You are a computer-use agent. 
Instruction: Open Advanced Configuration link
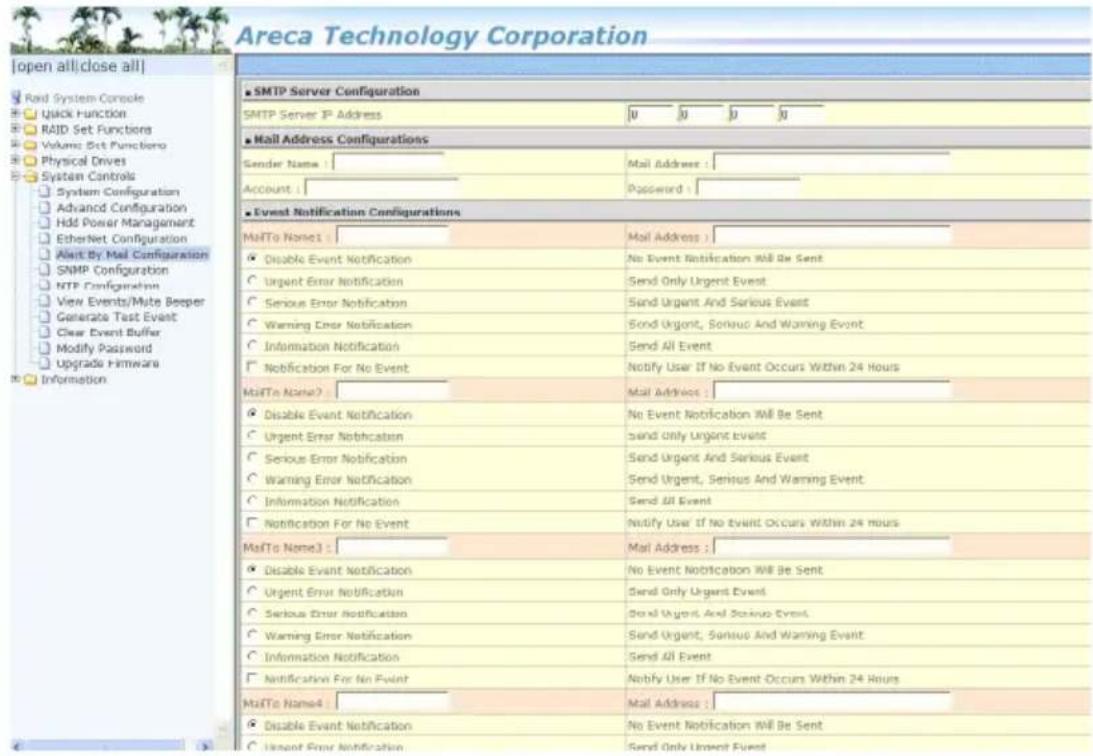pos(121,208)
